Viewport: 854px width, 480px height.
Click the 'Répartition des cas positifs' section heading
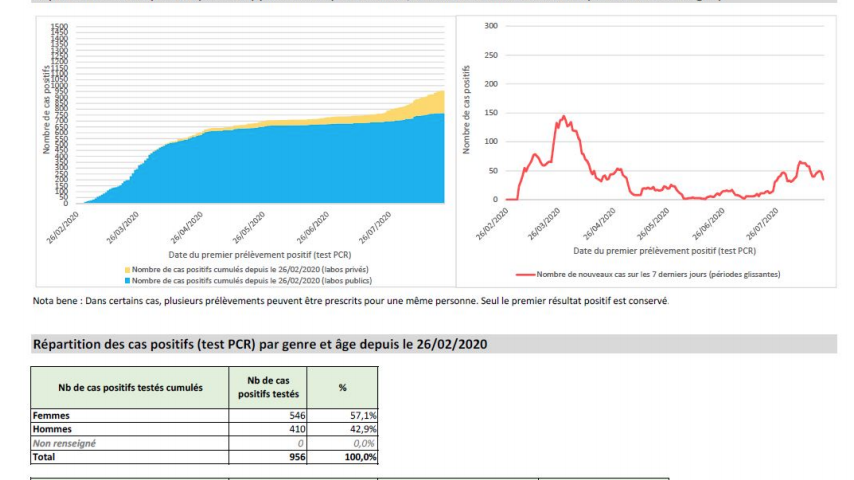click(260, 345)
